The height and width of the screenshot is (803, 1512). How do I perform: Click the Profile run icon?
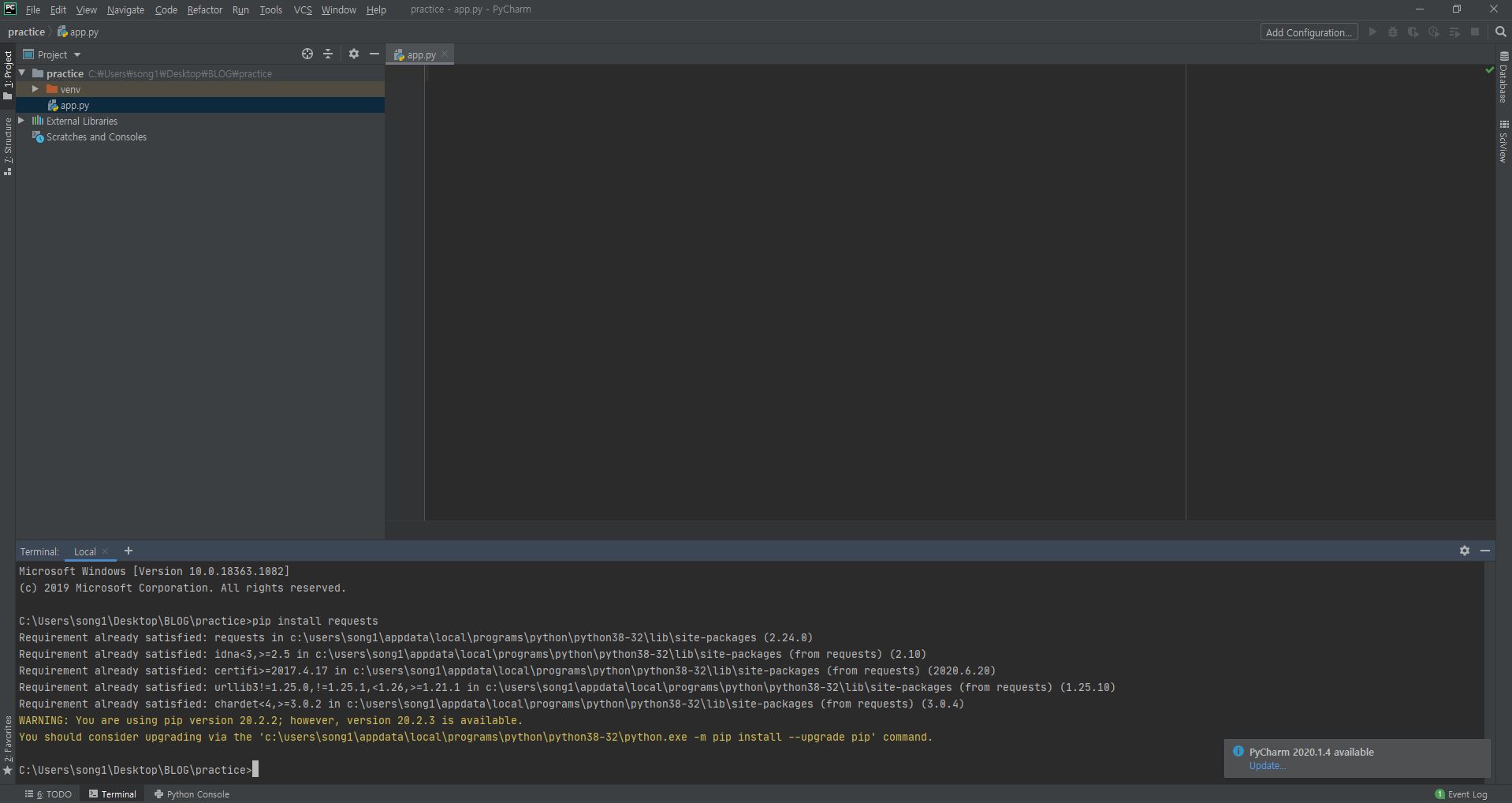coord(1434,32)
